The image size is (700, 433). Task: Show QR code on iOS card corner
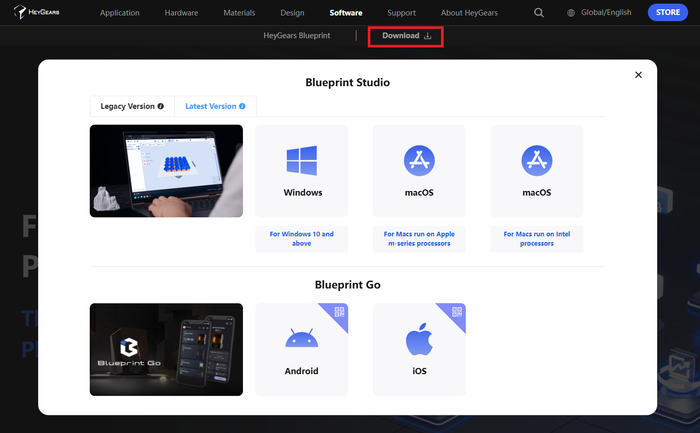point(456,312)
